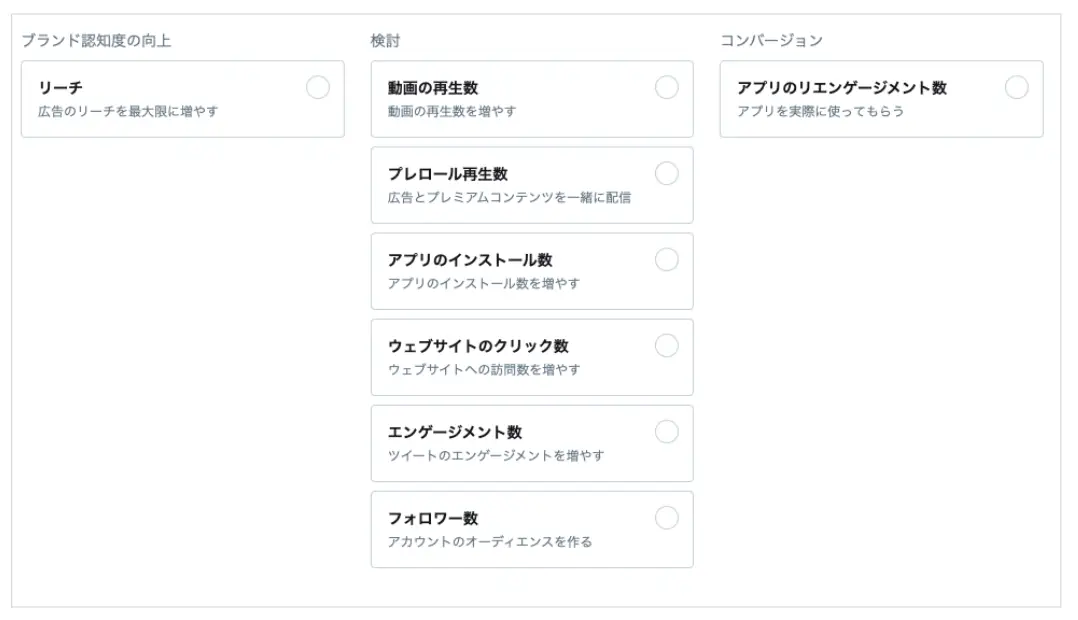Choose the アプリのリエンゲージメント数 radio button
The width and height of the screenshot is (1078, 620).
(1016, 87)
